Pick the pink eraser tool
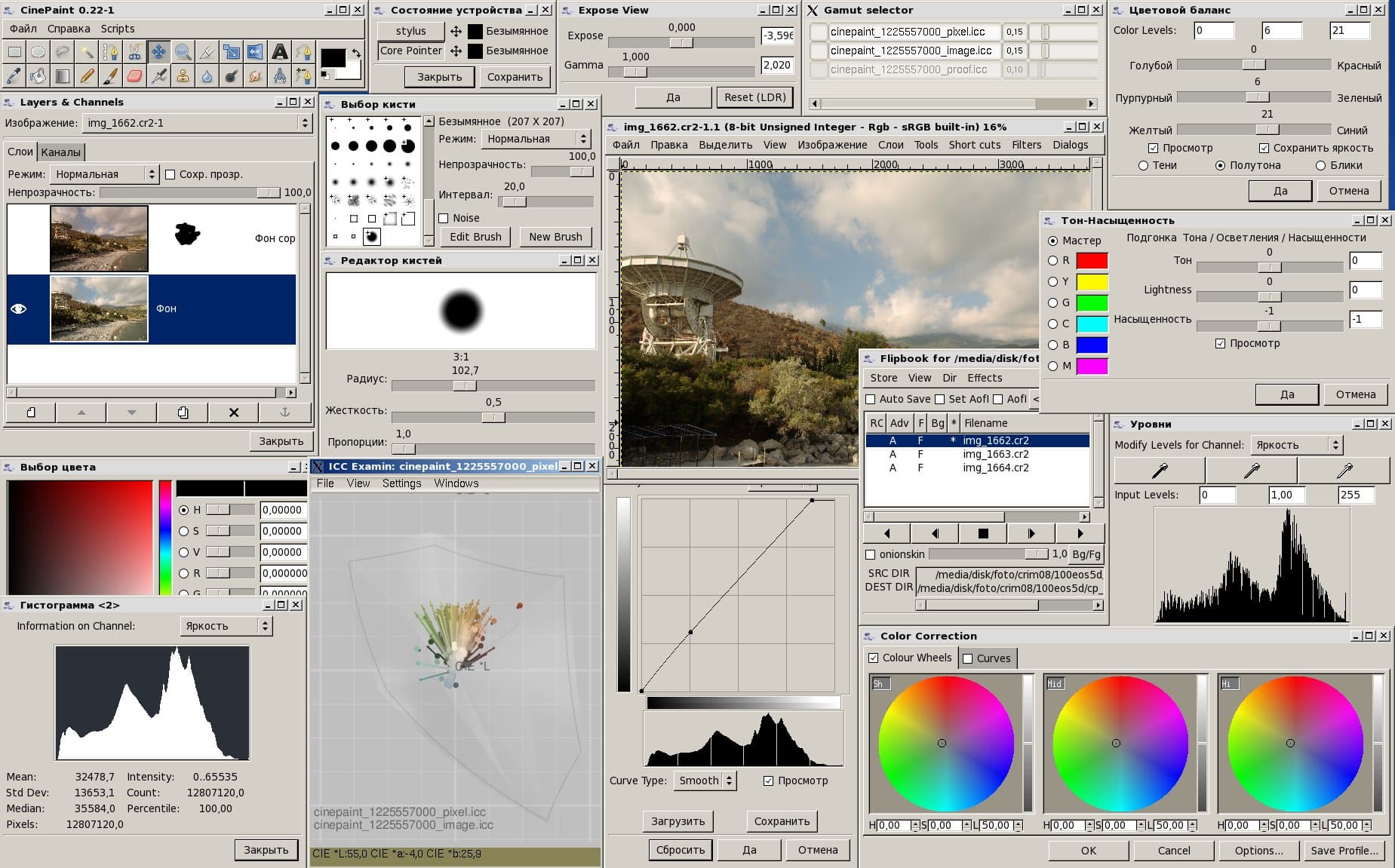 point(135,76)
